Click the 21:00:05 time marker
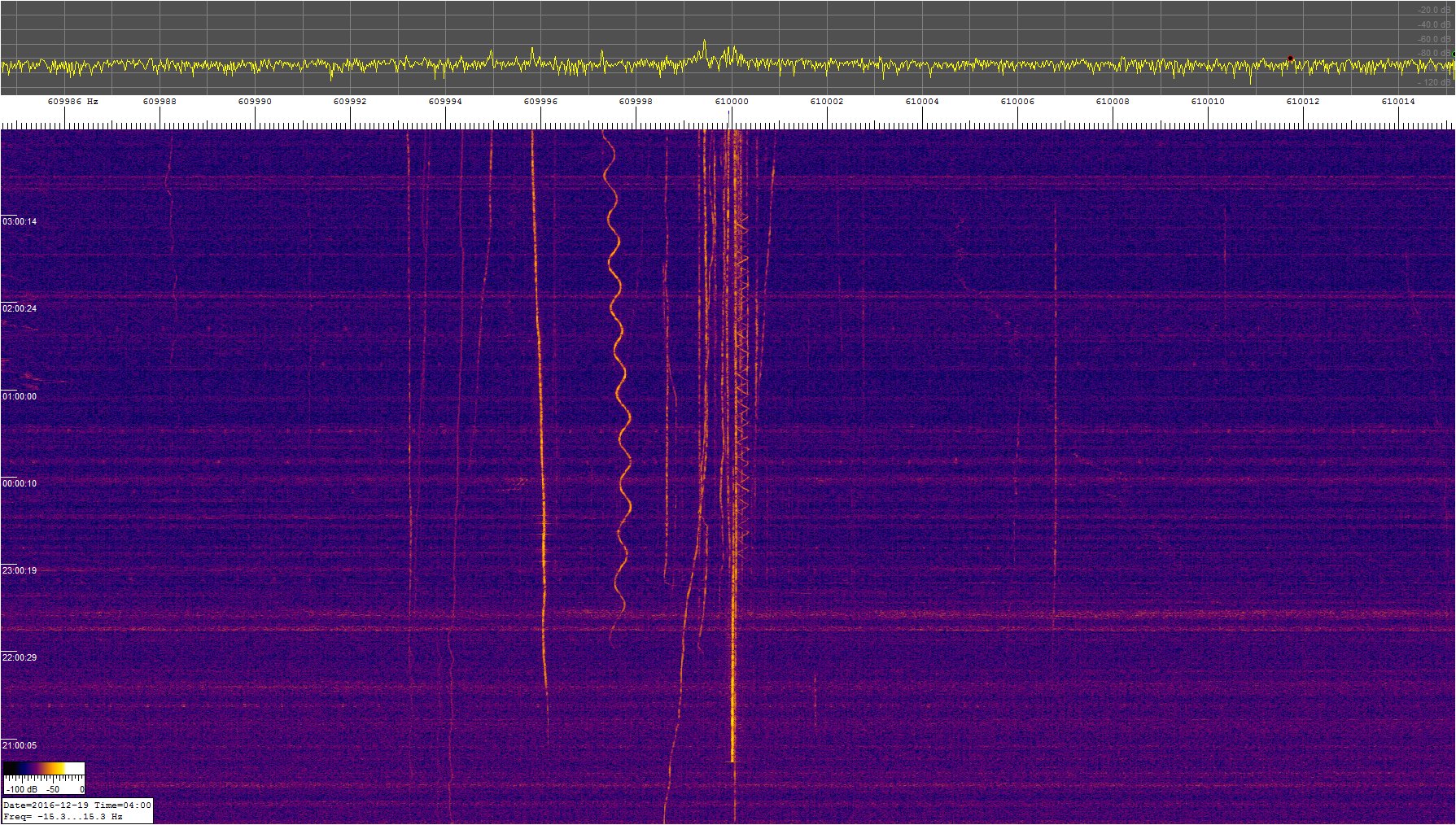1456x825 pixels. [x=20, y=745]
